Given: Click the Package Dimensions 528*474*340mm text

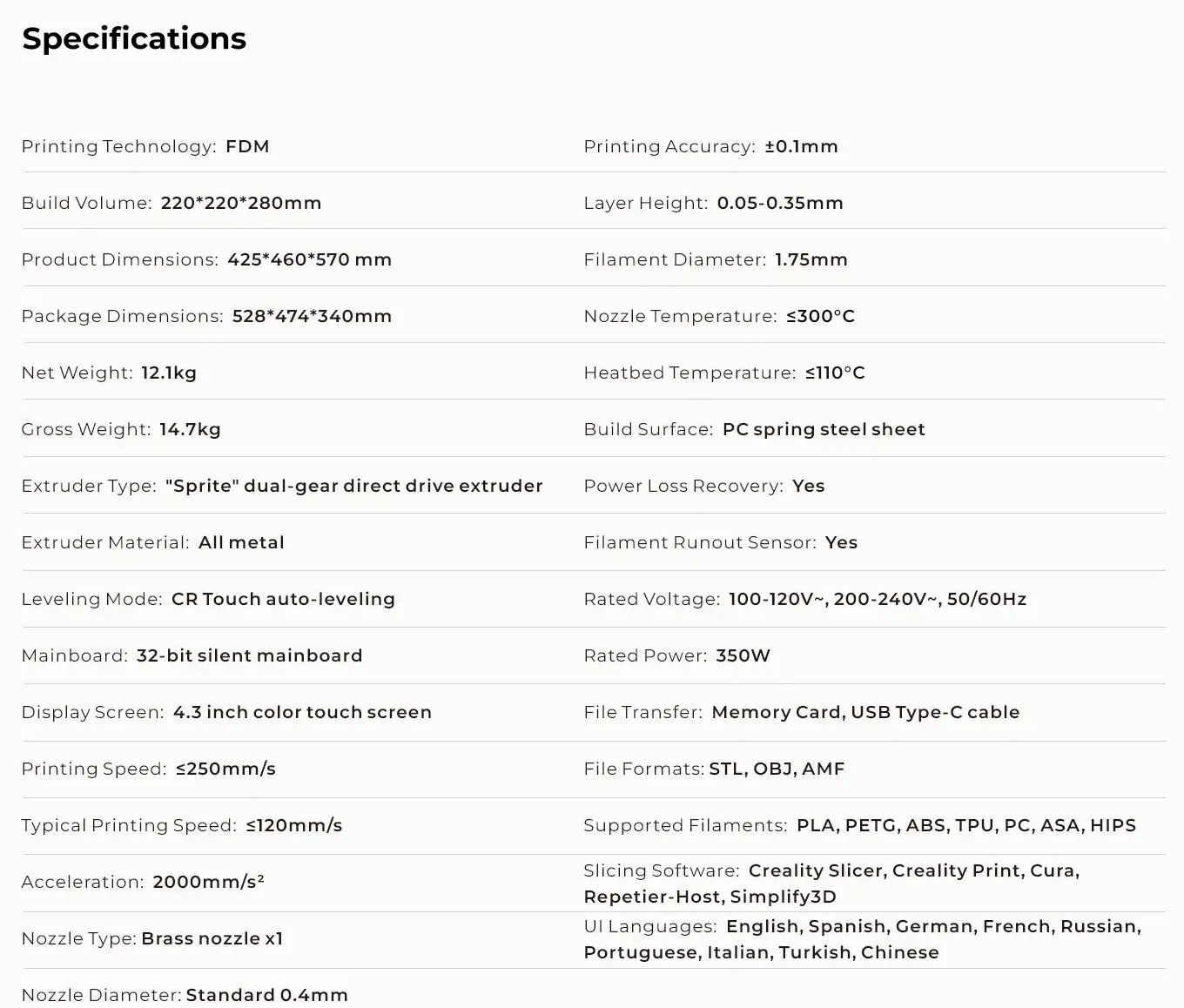Looking at the screenshot, I should tap(311, 316).
